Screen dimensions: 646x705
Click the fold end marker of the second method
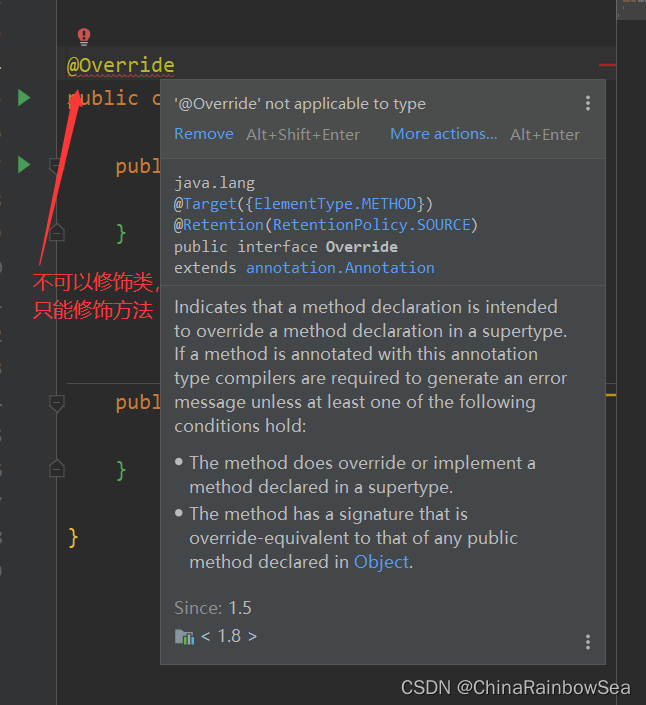(x=57, y=468)
